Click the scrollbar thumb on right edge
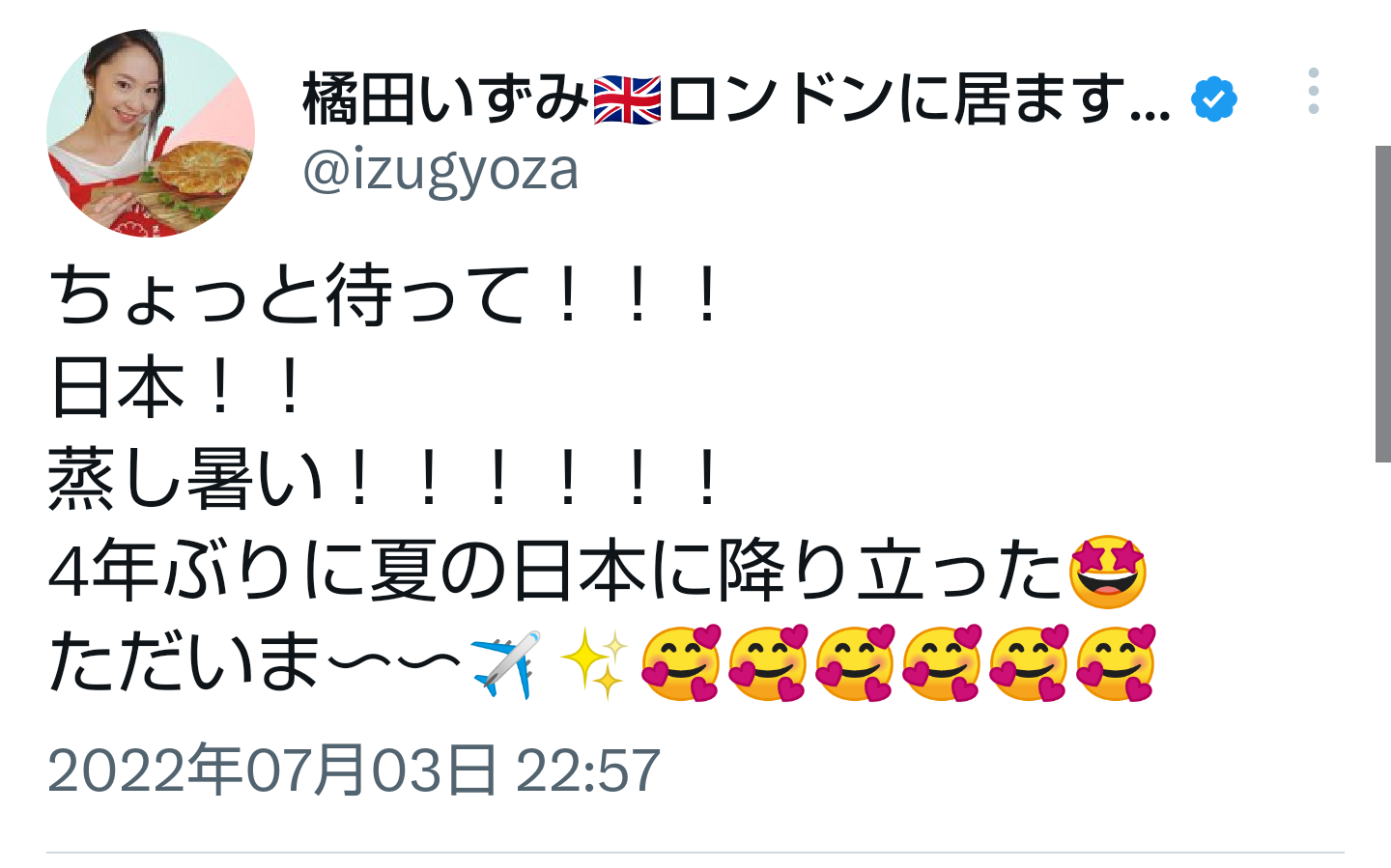This screenshot has height=868, width=1391. [1382, 304]
